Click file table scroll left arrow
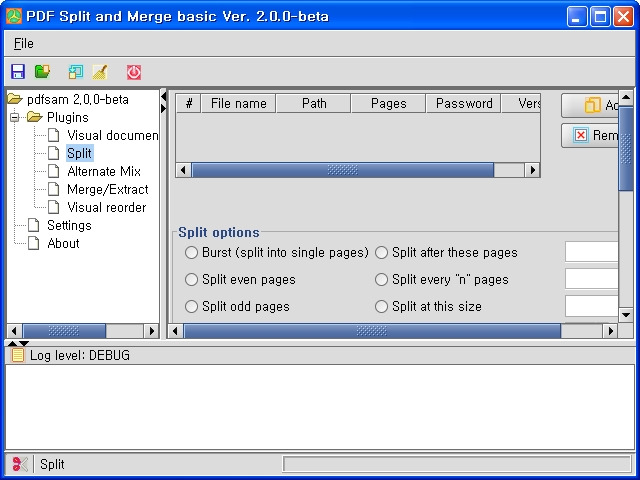The image size is (640, 480). pos(183,170)
